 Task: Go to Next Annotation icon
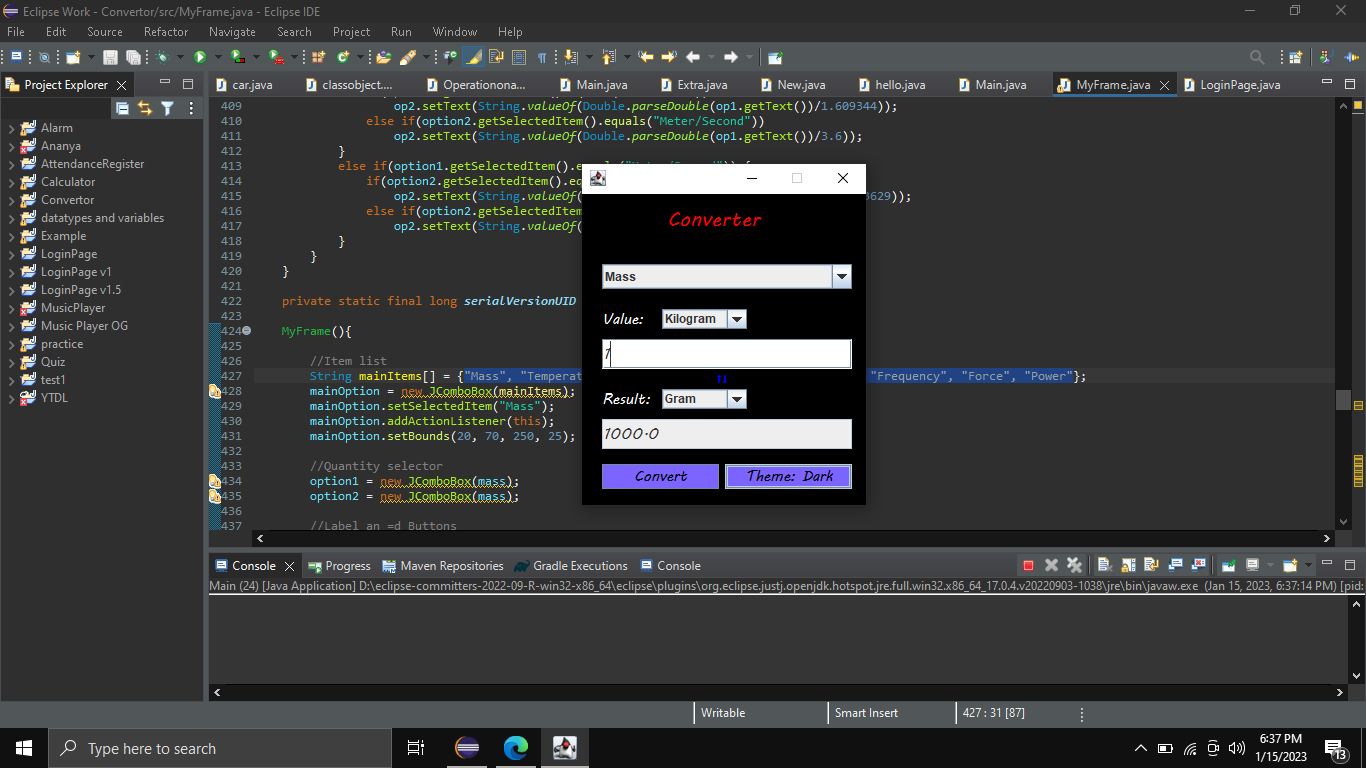pyautogui.click(x=569, y=57)
